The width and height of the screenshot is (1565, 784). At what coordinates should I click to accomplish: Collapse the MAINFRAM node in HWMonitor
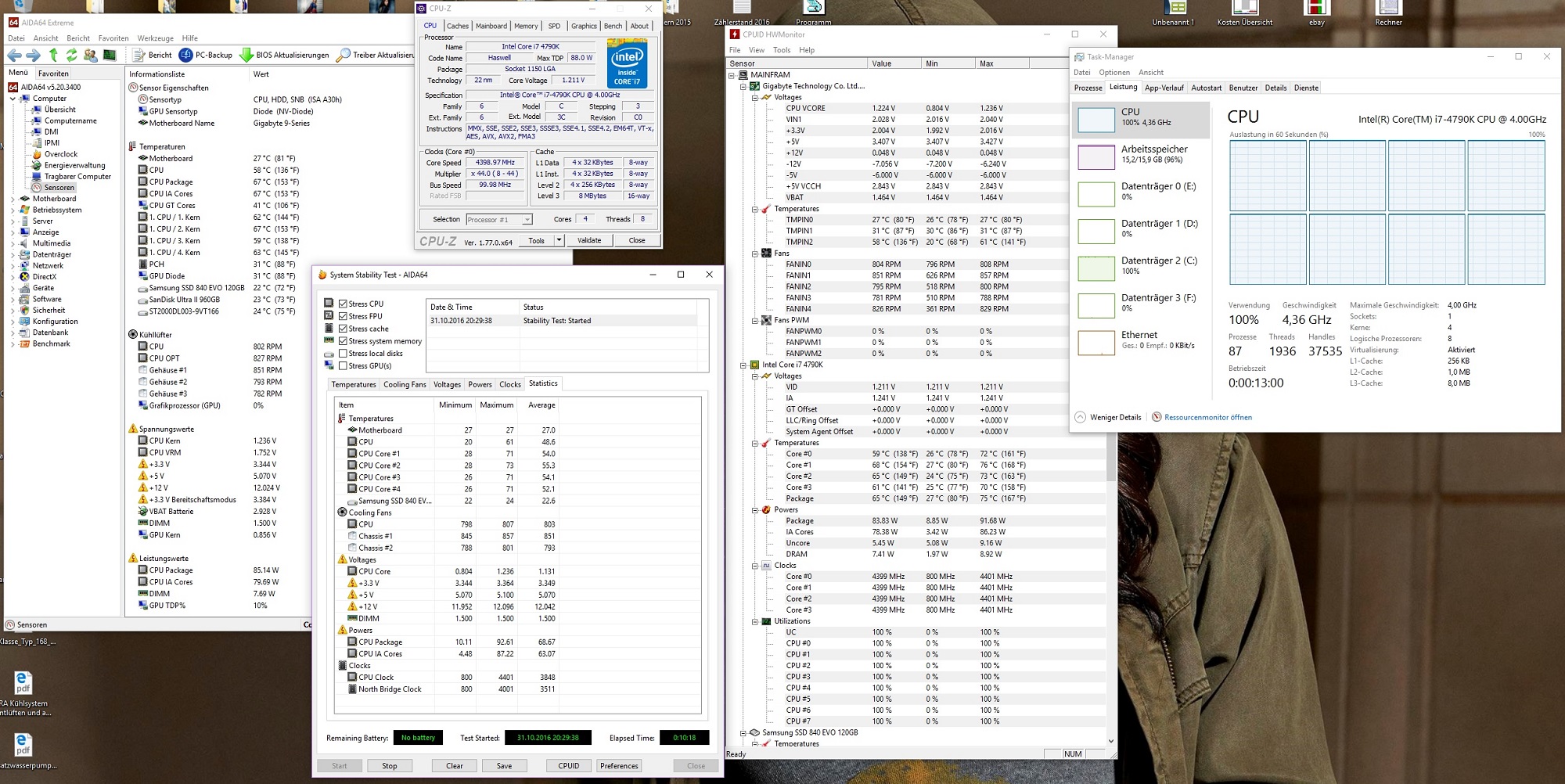[x=732, y=75]
